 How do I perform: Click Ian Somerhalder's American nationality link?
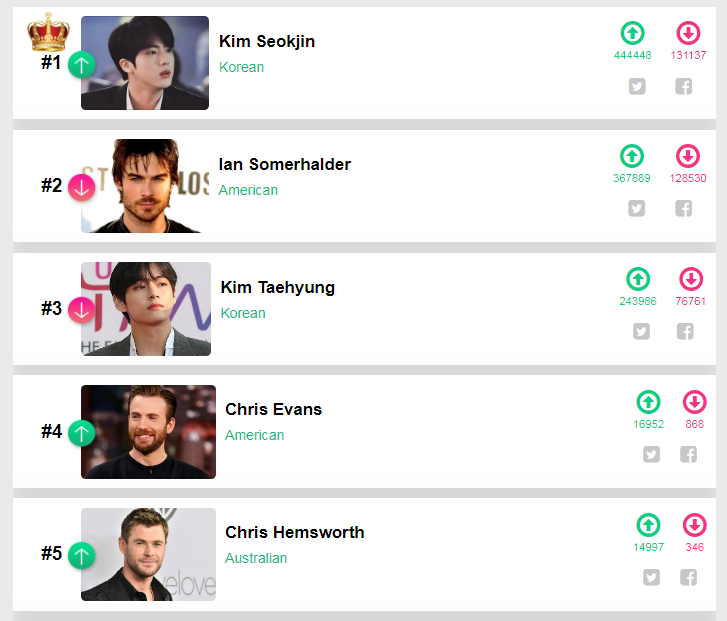coord(248,190)
